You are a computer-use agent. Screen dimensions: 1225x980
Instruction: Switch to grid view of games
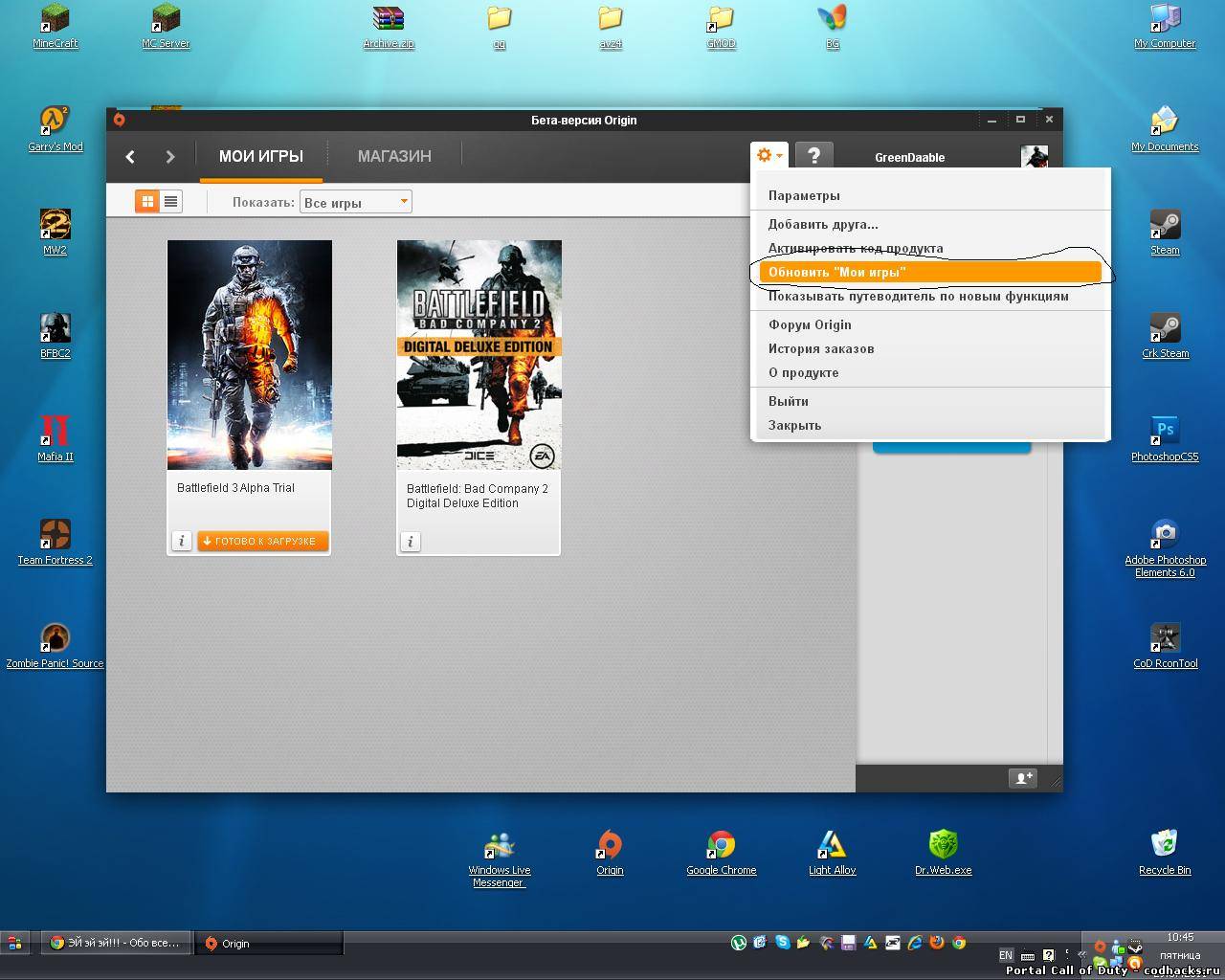tap(147, 201)
